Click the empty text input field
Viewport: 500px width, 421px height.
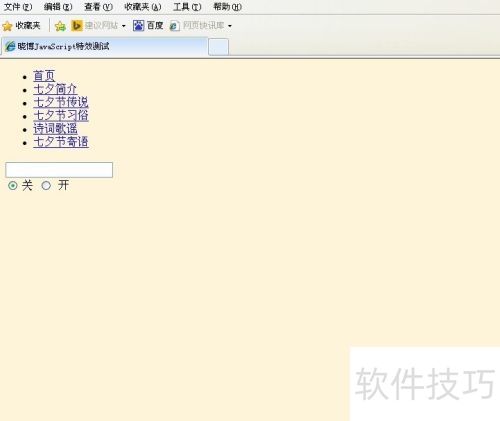point(59,170)
